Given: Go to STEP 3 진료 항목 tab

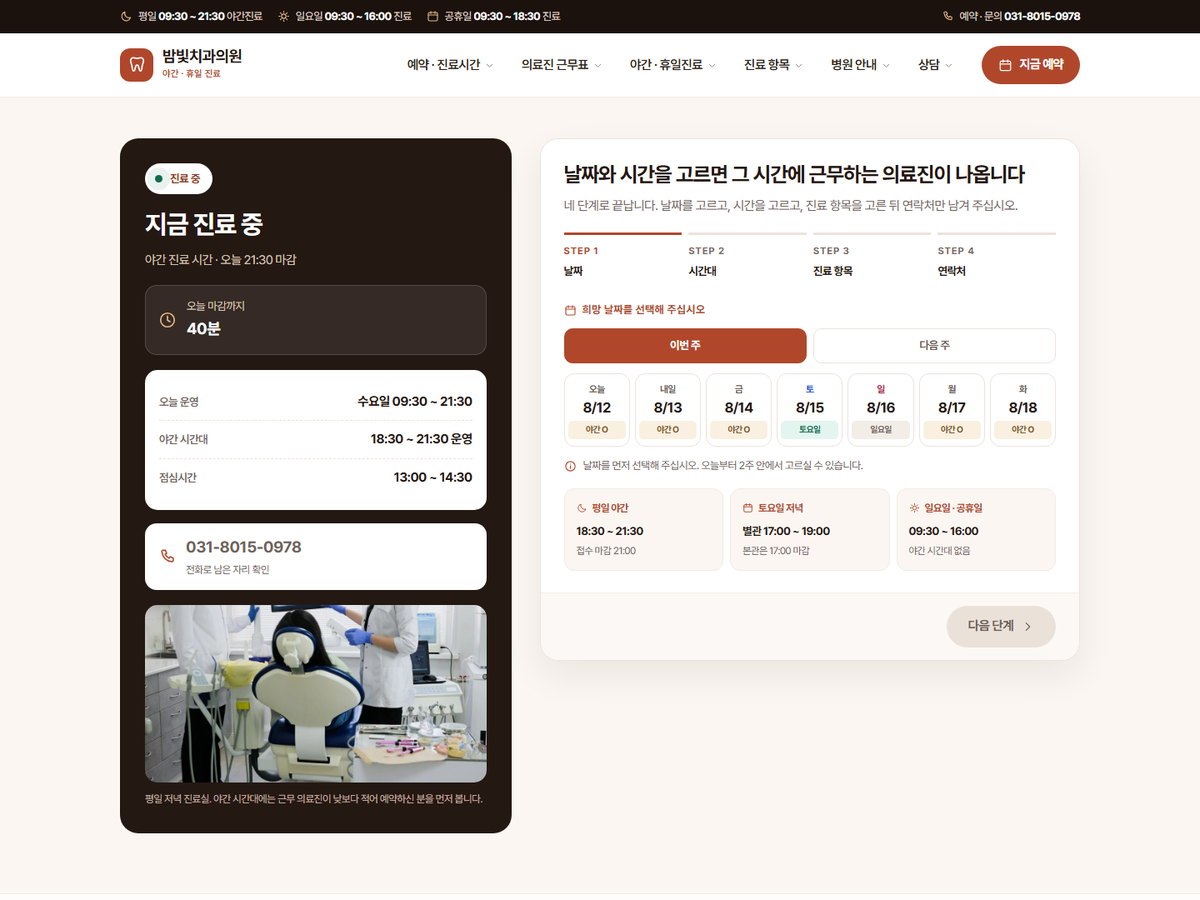Looking at the screenshot, I should click(x=872, y=257).
